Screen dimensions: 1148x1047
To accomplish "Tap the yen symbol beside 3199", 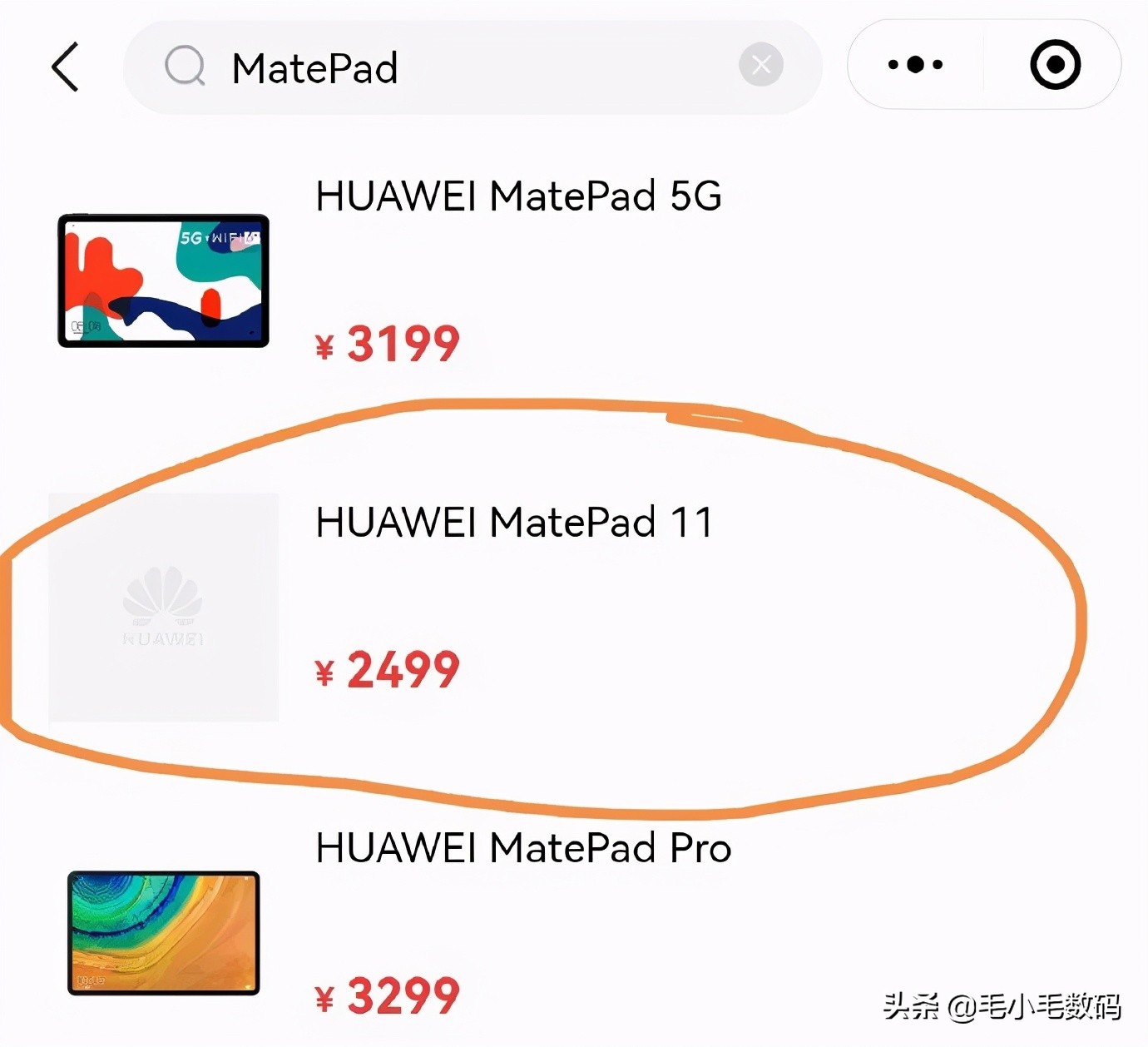I will click(x=324, y=346).
